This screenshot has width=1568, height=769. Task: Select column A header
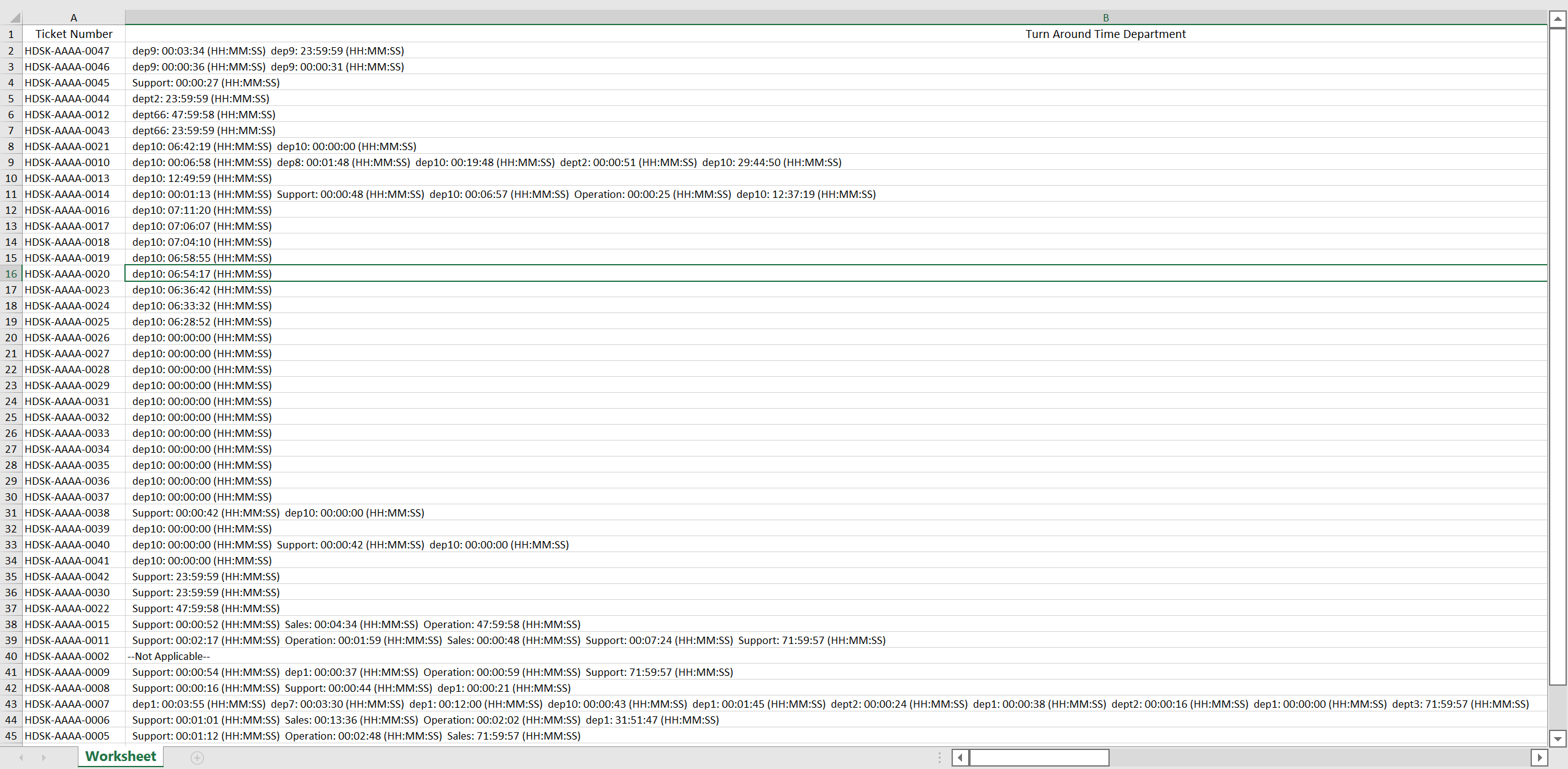coord(74,18)
